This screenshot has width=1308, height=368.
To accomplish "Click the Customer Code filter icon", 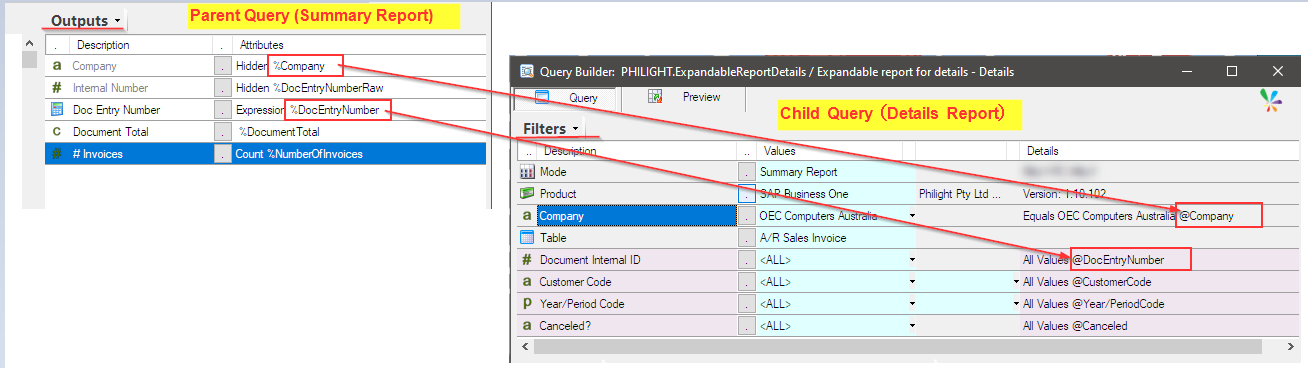I will [527, 282].
